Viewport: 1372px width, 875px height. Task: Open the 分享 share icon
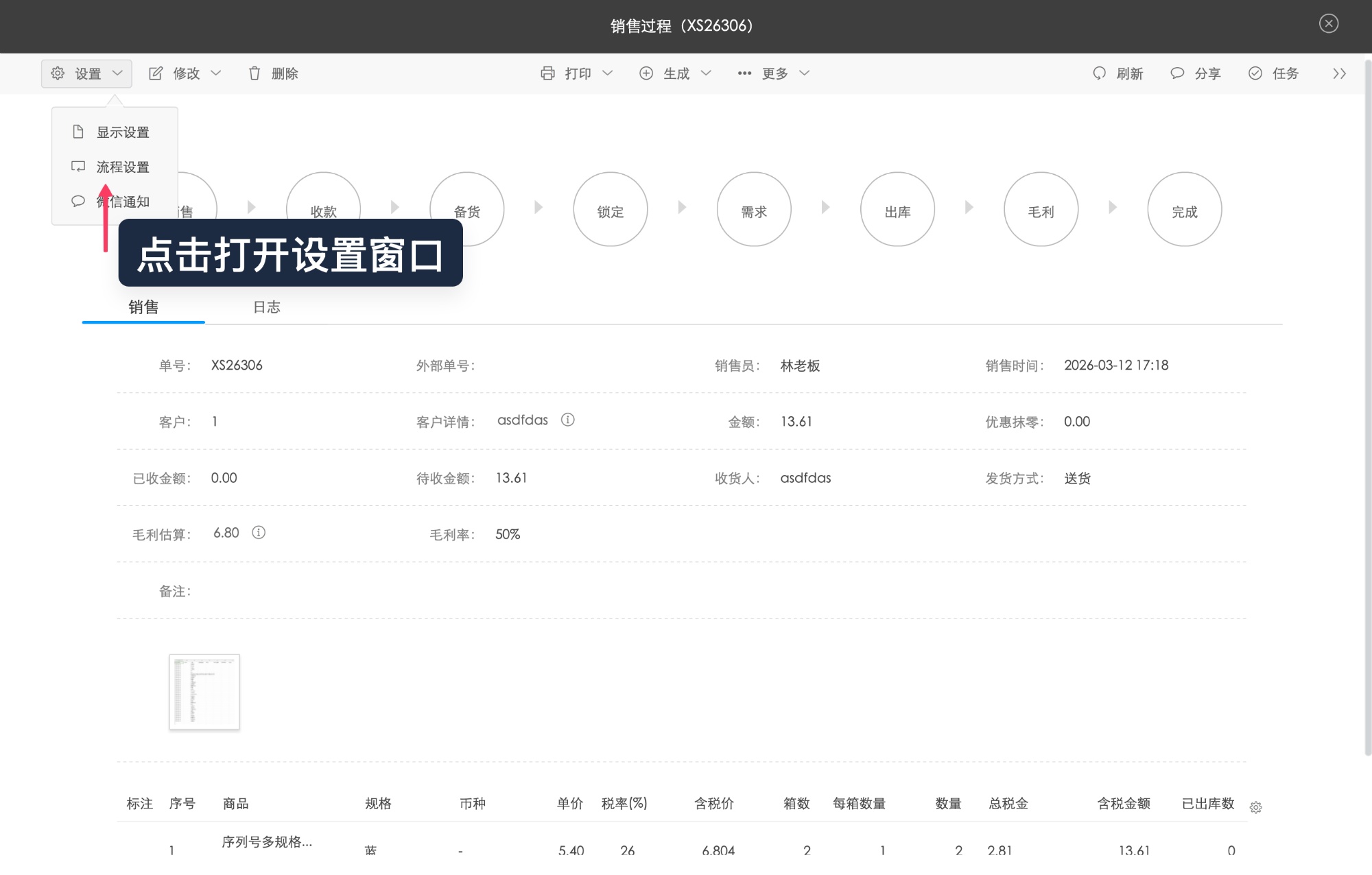[x=1177, y=73]
